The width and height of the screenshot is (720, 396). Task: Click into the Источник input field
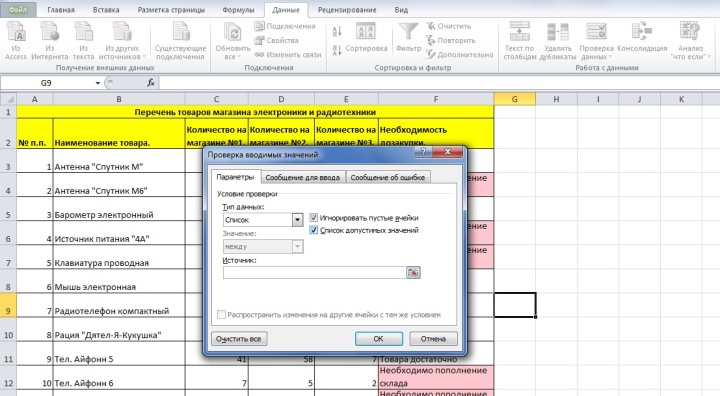click(x=315, y=272)
